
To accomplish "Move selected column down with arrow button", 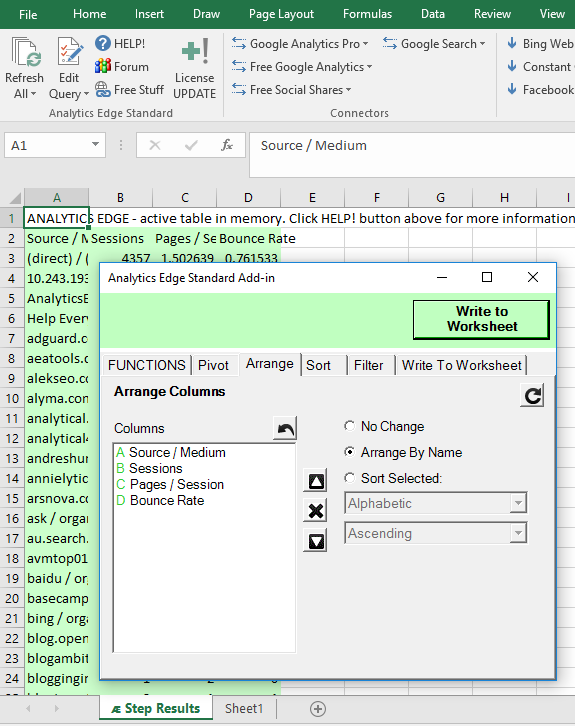I will coord(316,540).
